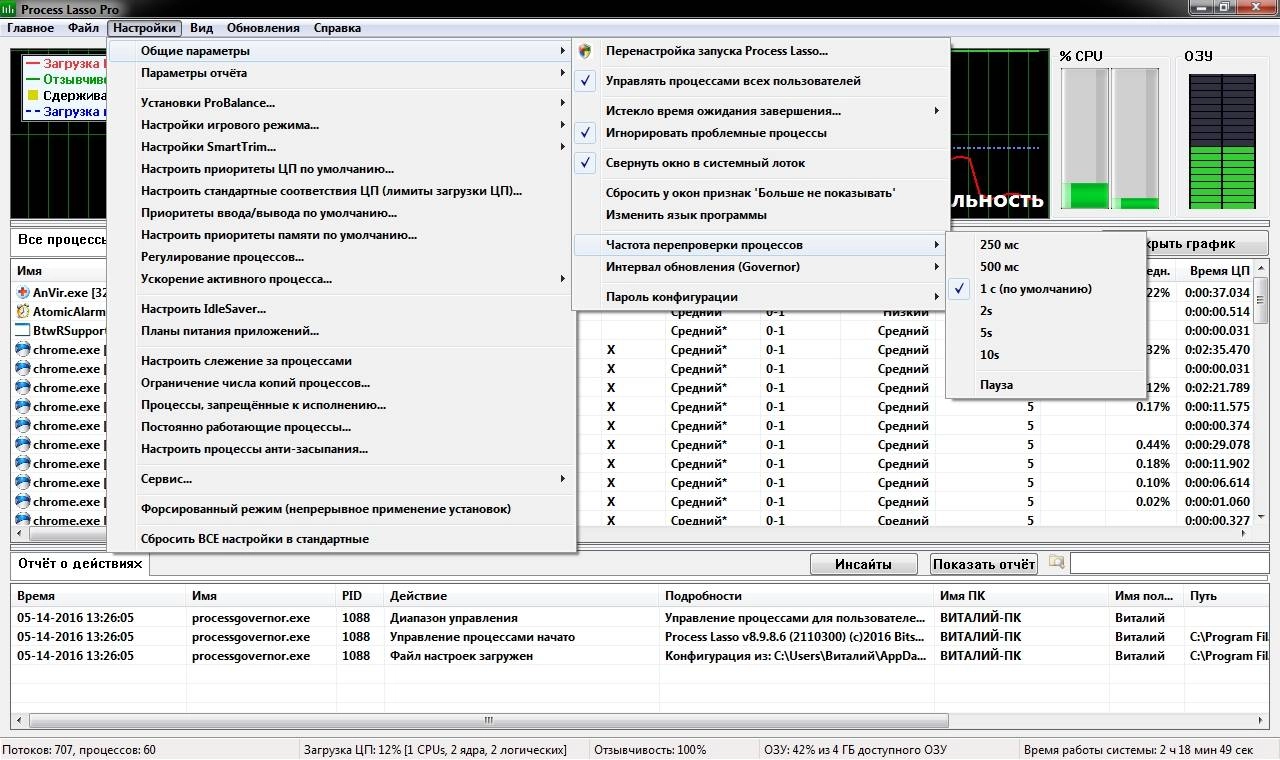Click the BtwRSupport process icon

coord(23,331)
